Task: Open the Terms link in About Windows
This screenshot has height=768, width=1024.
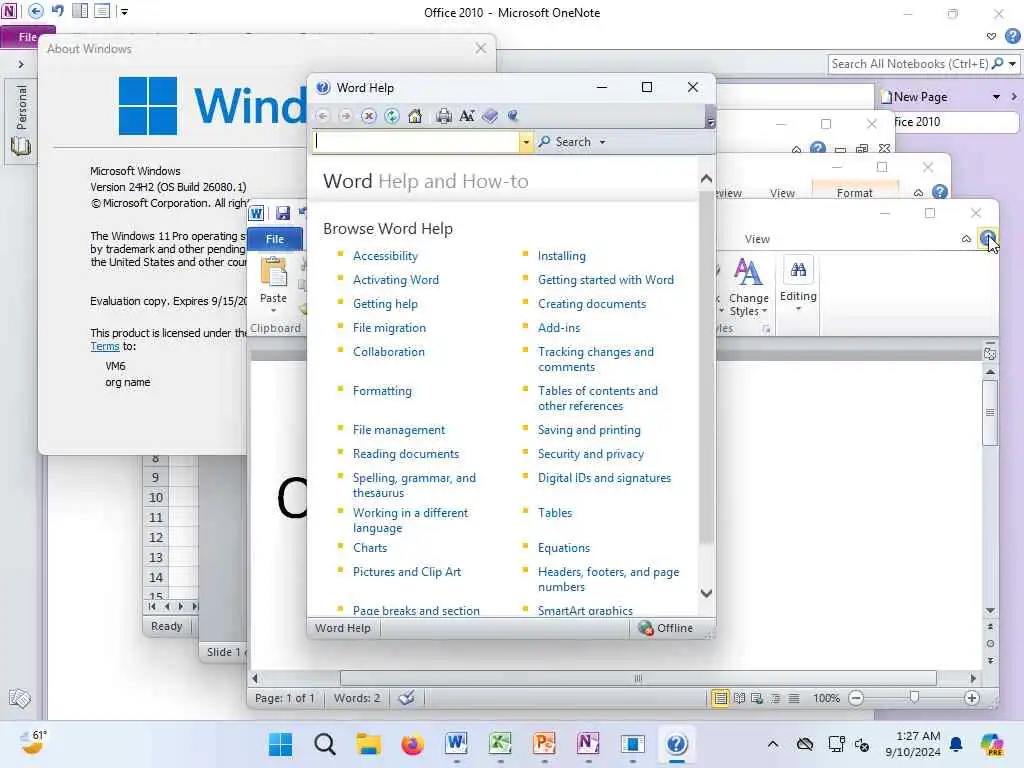Action: click(104, 347)
